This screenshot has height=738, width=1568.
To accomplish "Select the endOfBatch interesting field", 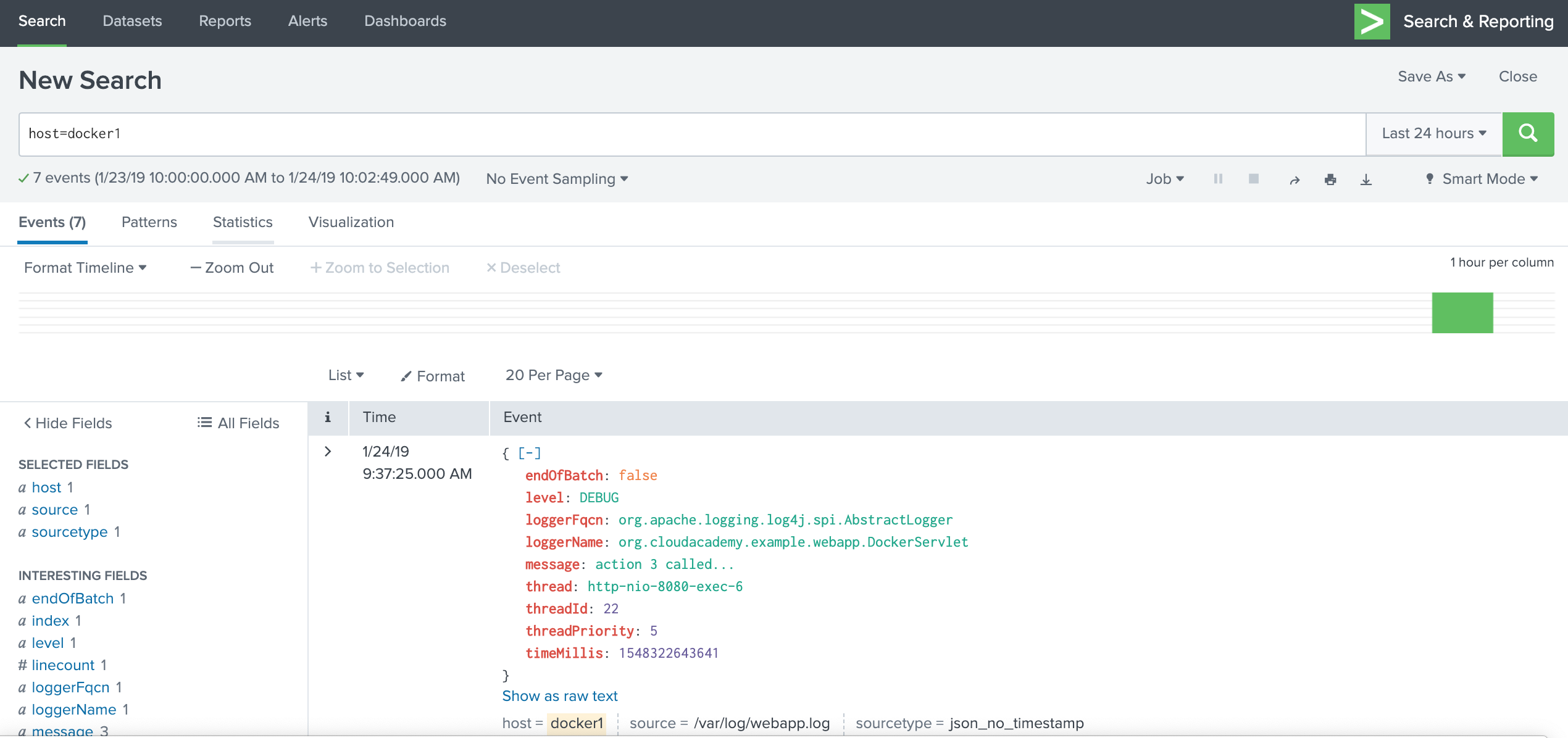I will (72, 598).
